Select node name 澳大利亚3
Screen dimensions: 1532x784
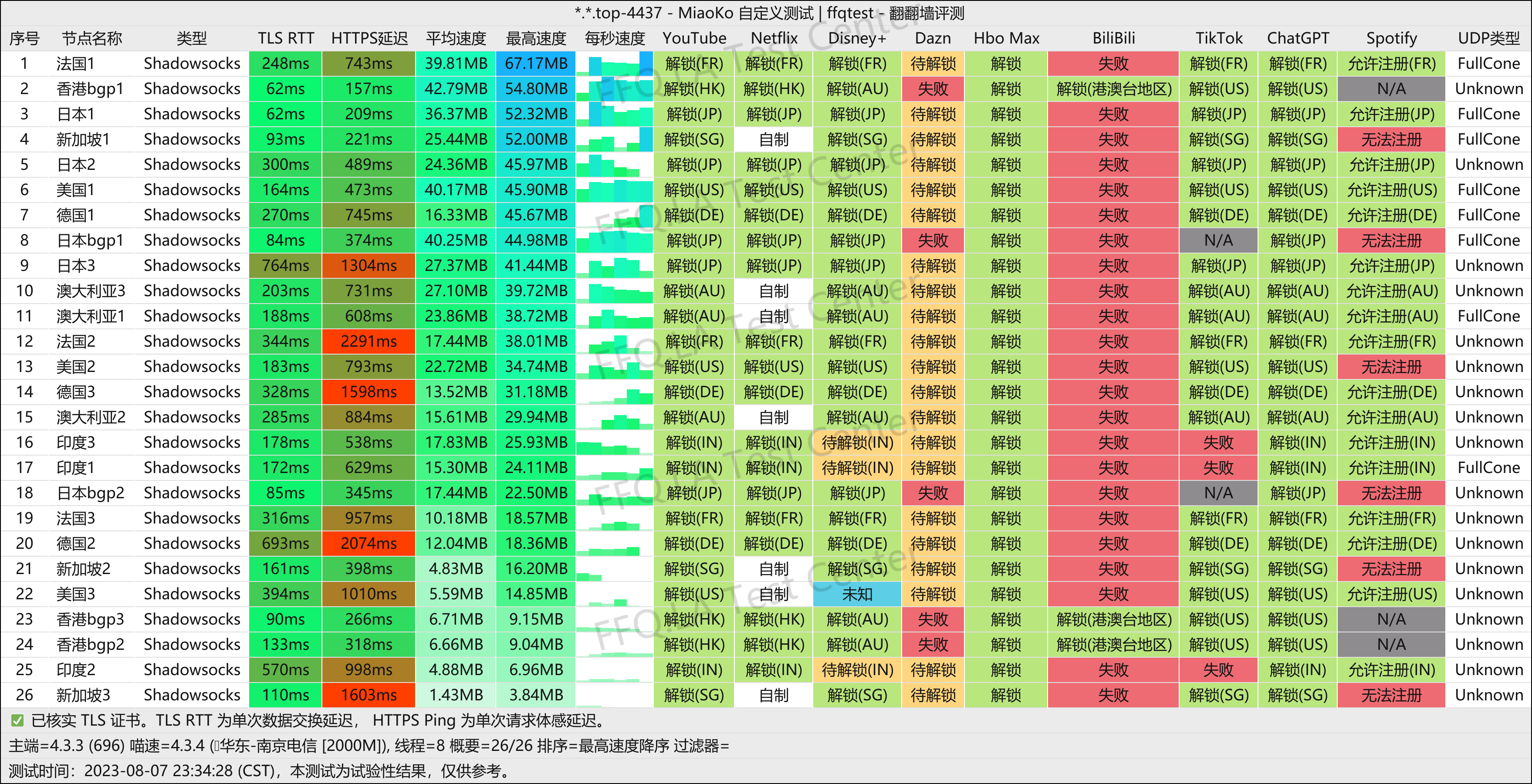click(x=91, y=291)
